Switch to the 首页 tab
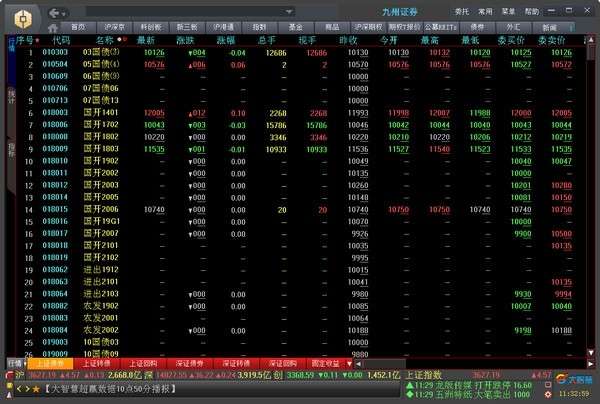This screenshot has height=404, width=600. pyautogui.click(x=78, y=27)
